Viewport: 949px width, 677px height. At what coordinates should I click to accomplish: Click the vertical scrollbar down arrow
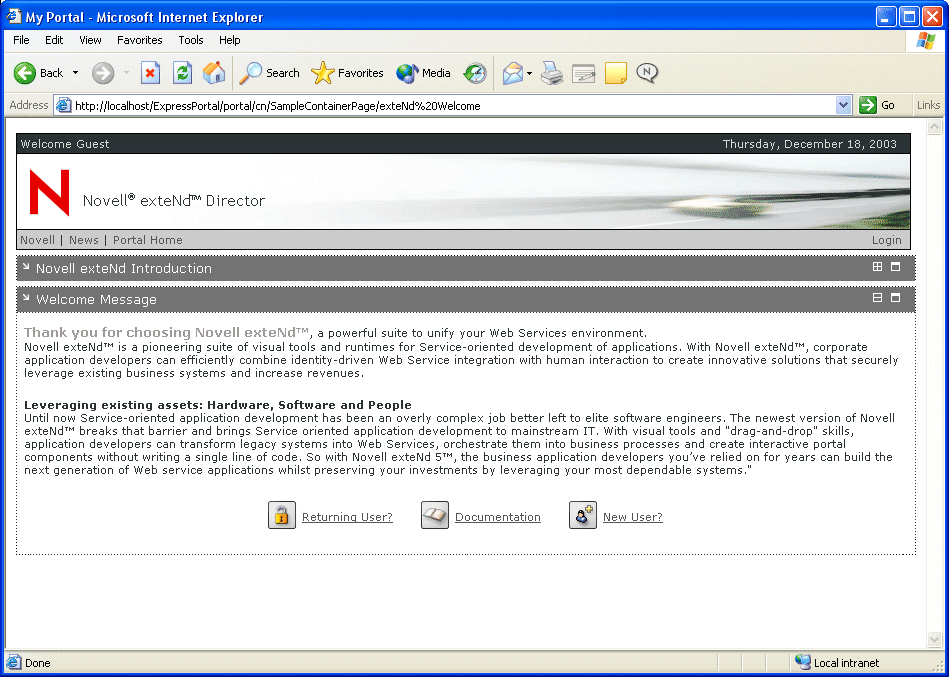934,639
